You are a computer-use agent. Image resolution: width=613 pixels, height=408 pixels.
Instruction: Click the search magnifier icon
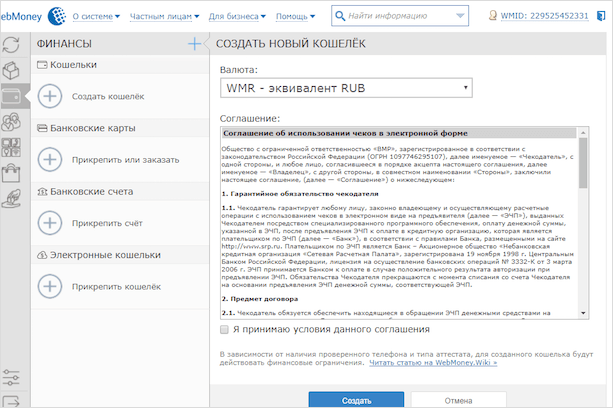tap(340, 16)
